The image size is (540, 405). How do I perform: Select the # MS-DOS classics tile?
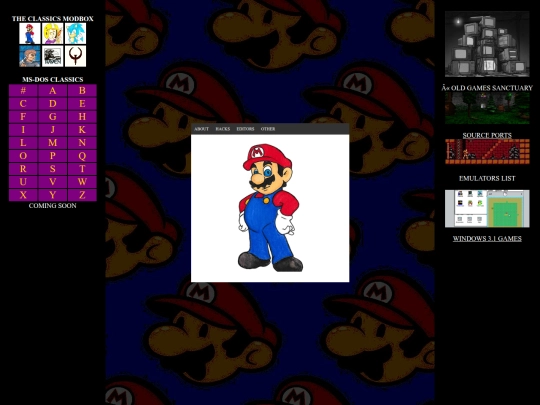click(23, 91)
